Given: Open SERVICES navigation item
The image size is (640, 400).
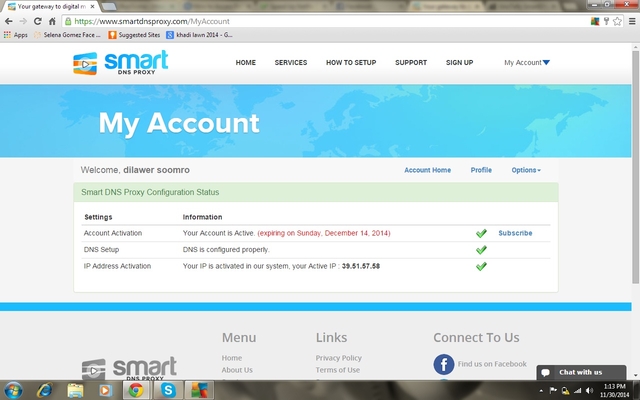Looking at the screenshot, I should pos(291,62).
